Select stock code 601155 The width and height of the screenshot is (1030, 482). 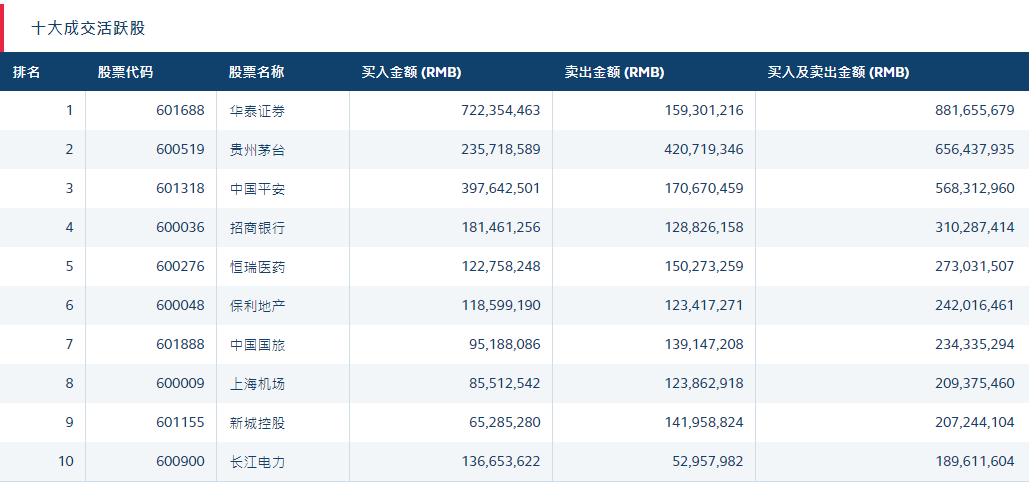(181, 422)
